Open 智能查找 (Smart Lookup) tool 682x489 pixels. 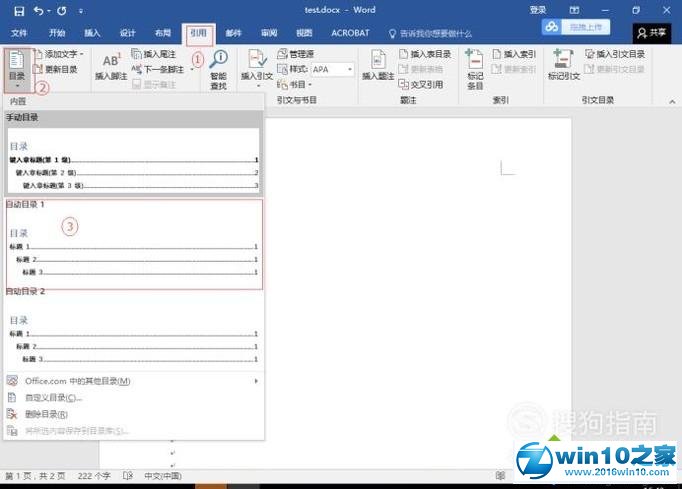coord(218,70)
